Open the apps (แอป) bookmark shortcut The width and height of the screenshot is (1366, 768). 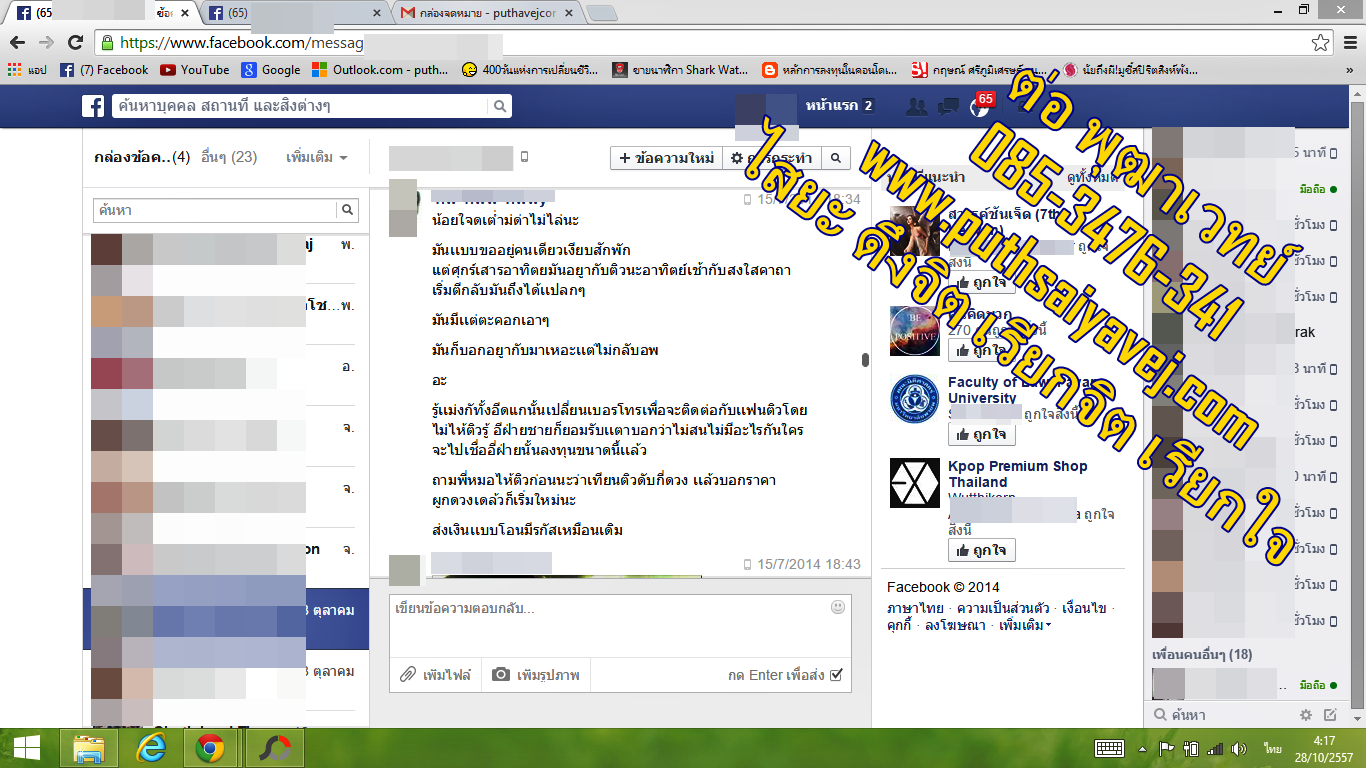[27, 70]
